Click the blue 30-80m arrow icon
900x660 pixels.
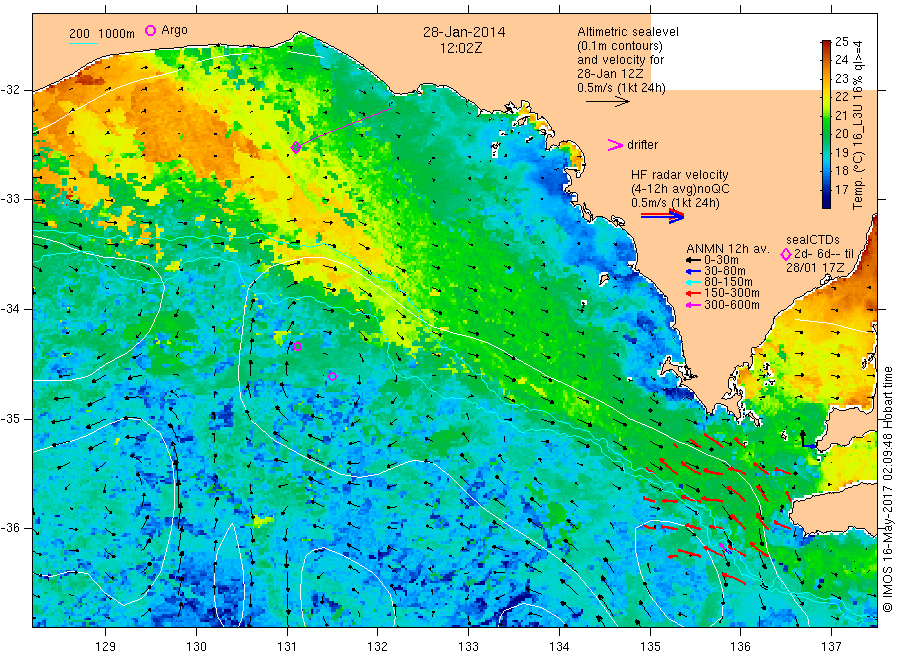pos(693,271)
